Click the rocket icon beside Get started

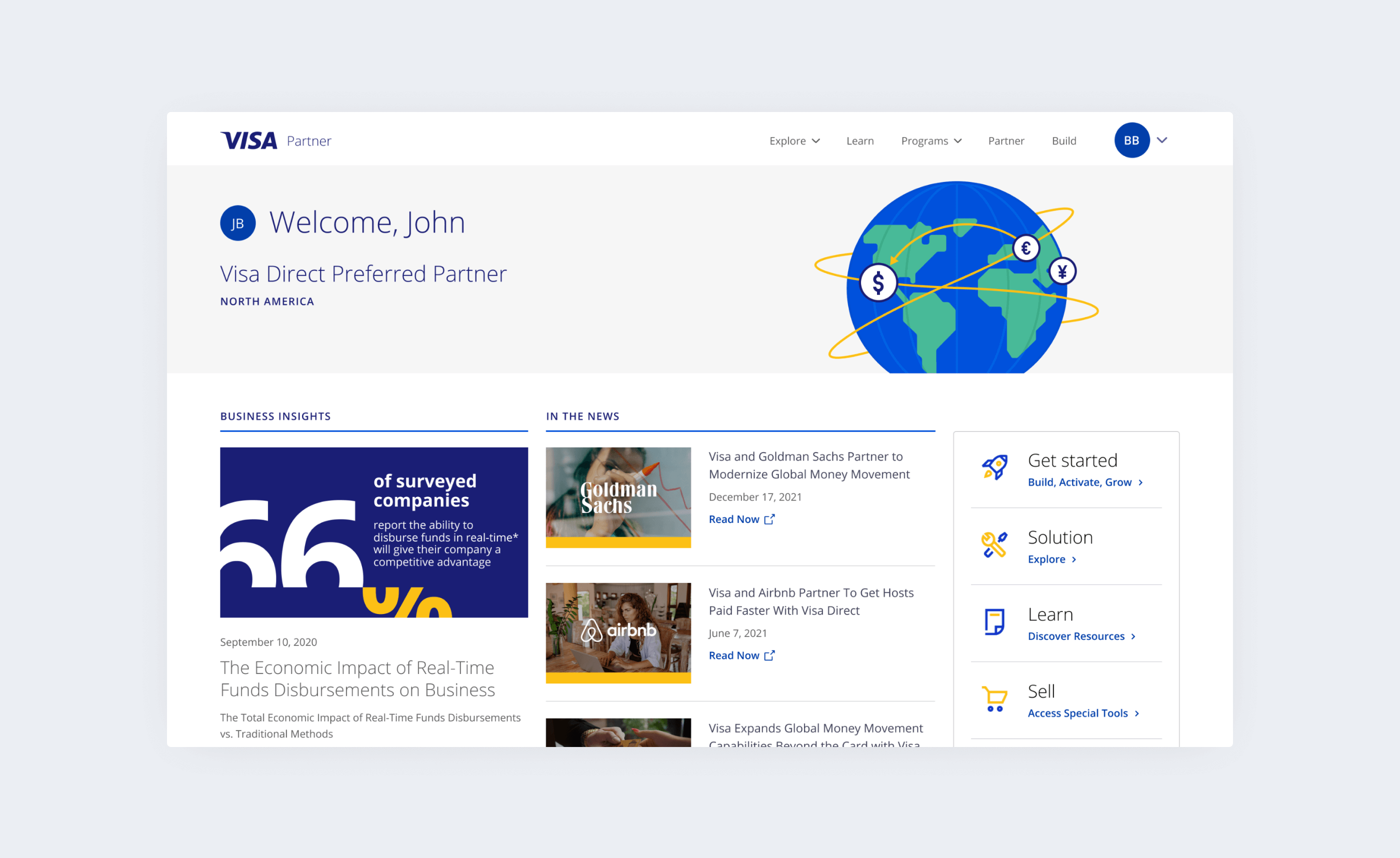(x=994, y=467)
